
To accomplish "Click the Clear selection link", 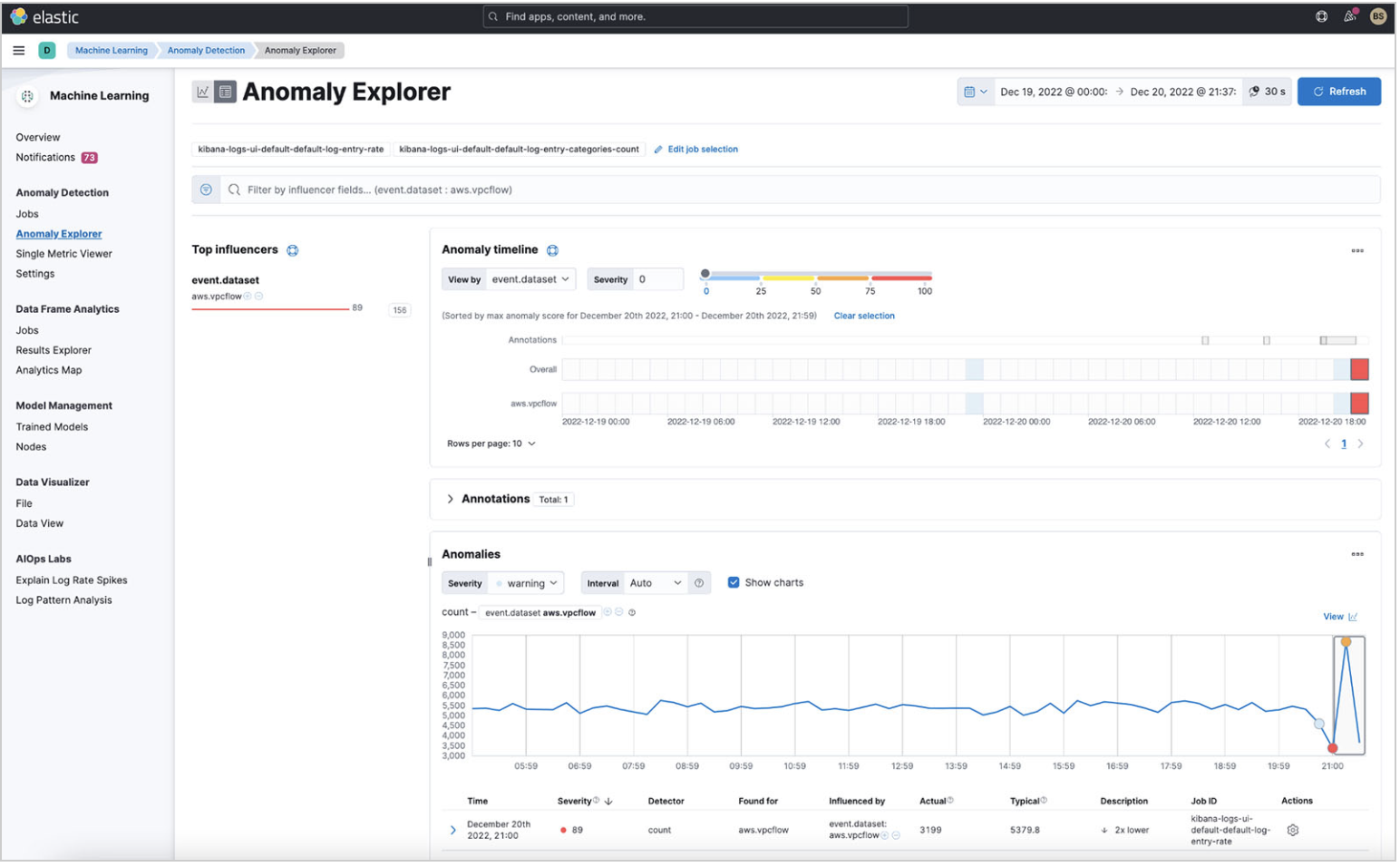I will click(x=863, y=316).
